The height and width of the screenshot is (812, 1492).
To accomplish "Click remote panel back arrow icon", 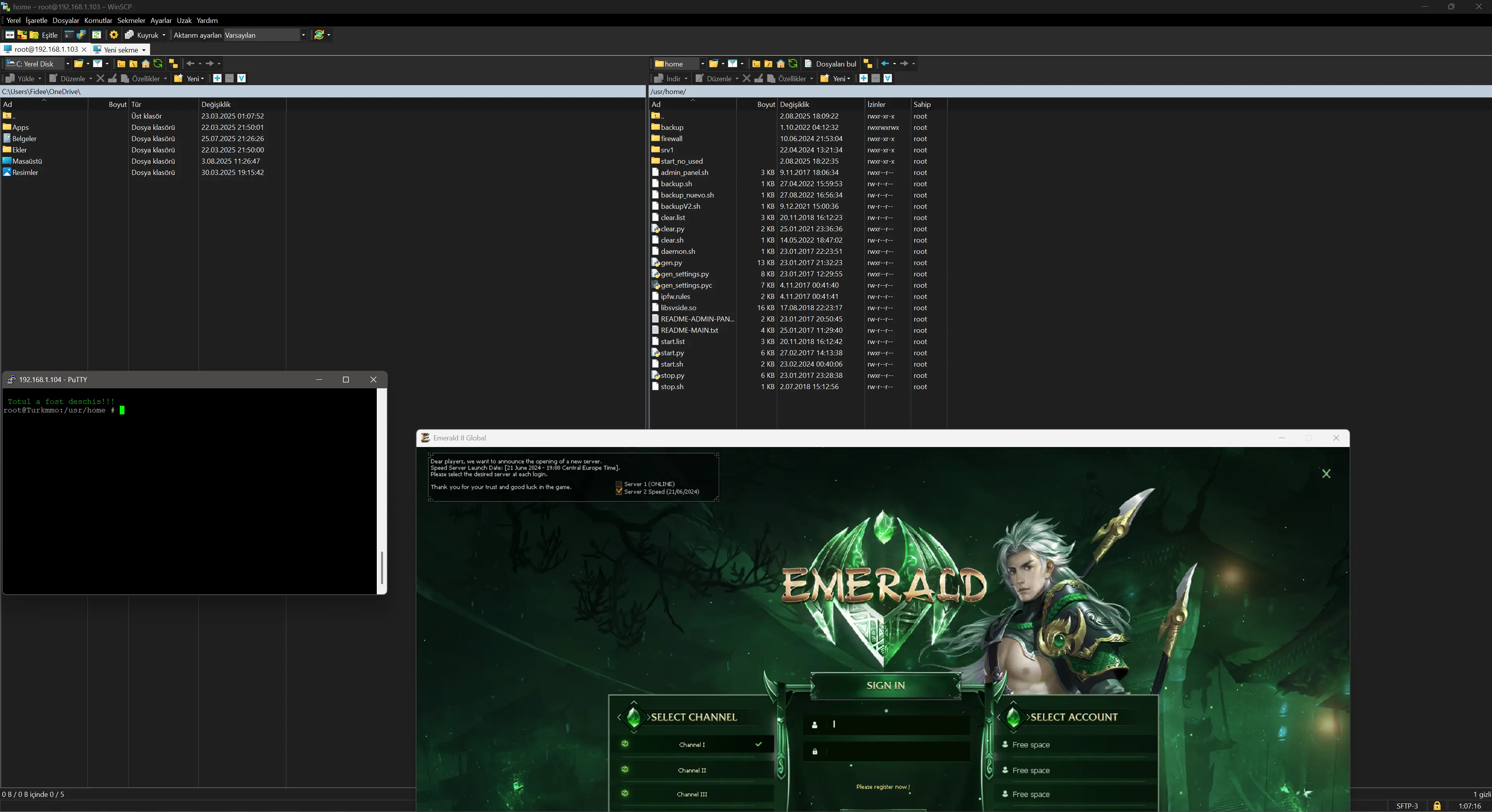I will coord(884,64).
